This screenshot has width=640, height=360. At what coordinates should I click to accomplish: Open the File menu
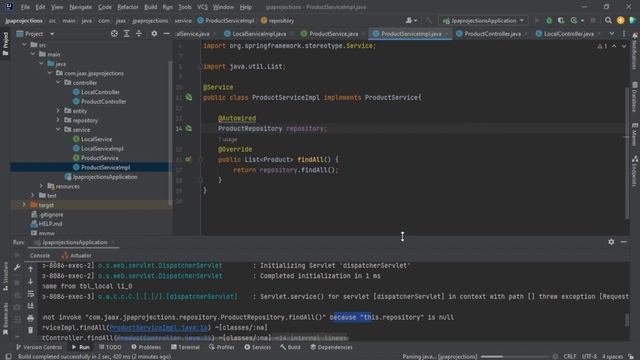pos(25,7)
